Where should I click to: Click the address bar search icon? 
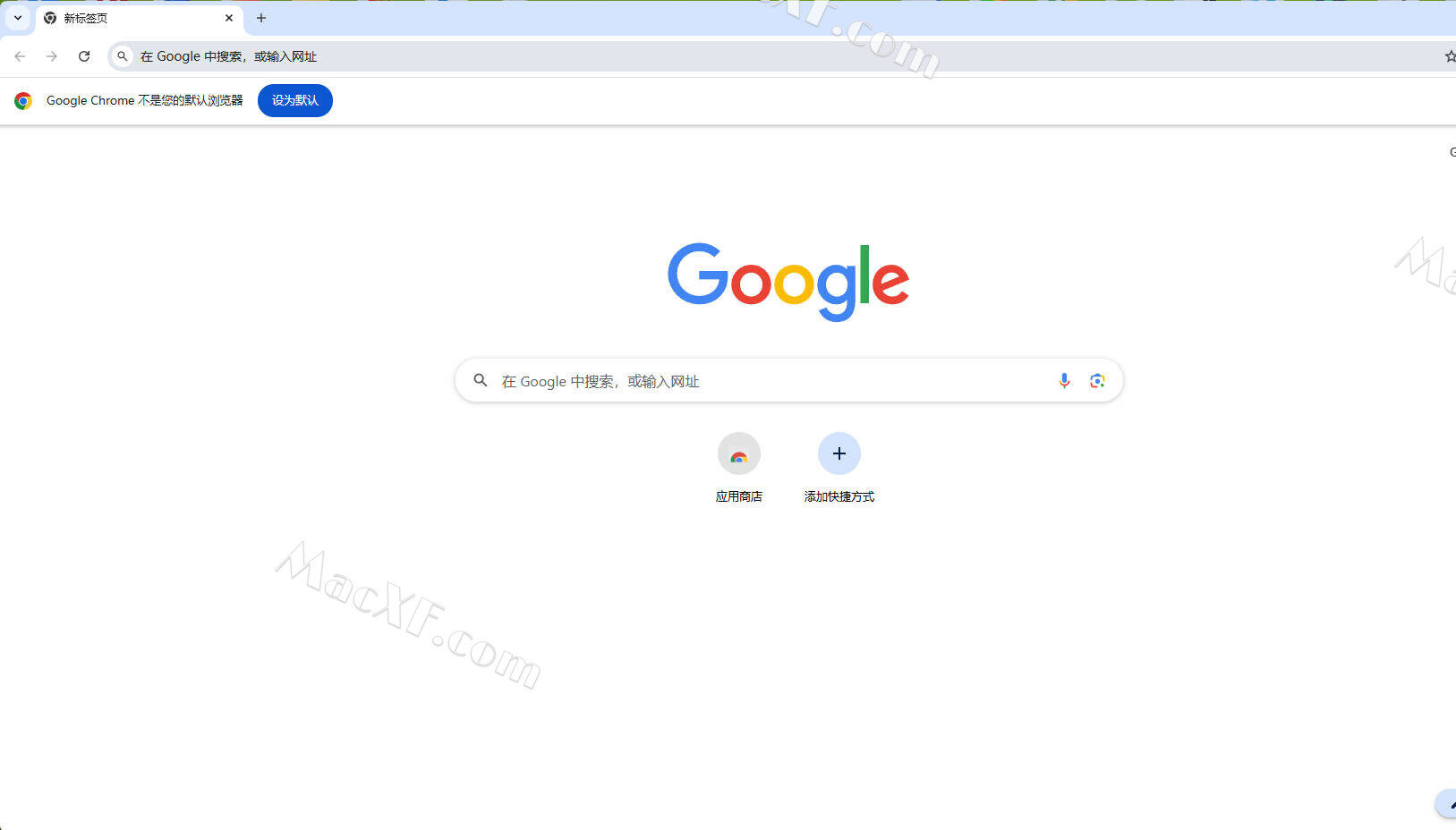point(123,56)
